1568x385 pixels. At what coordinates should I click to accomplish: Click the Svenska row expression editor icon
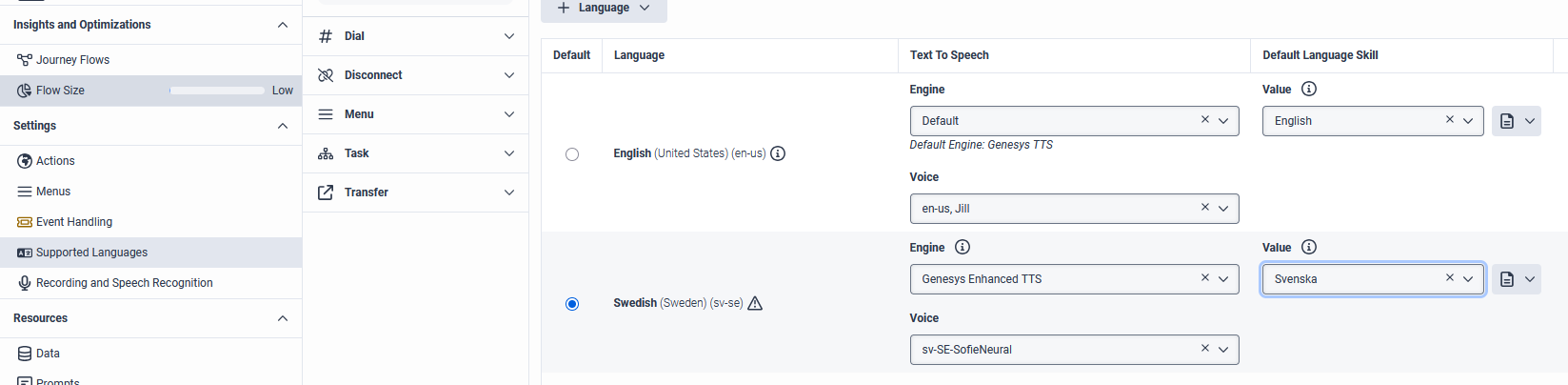[1507, 279]
